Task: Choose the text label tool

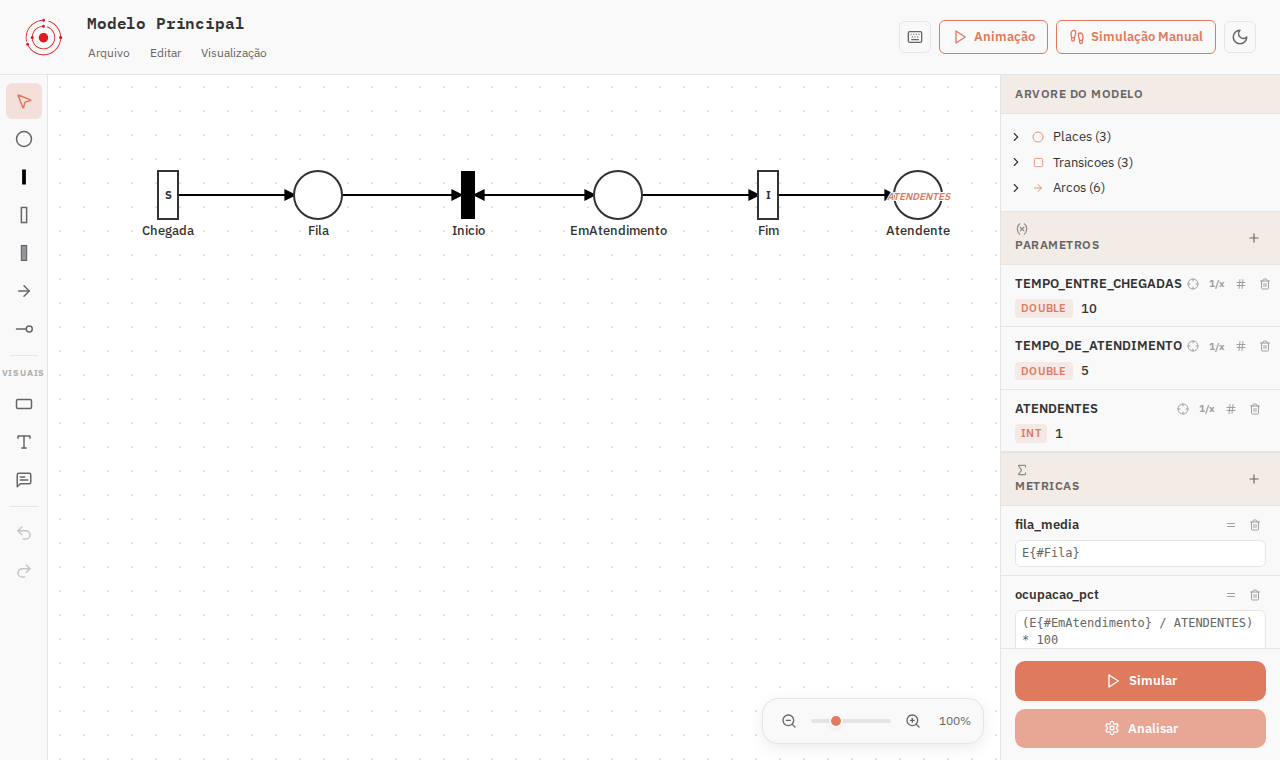Action: pos(24,442)
